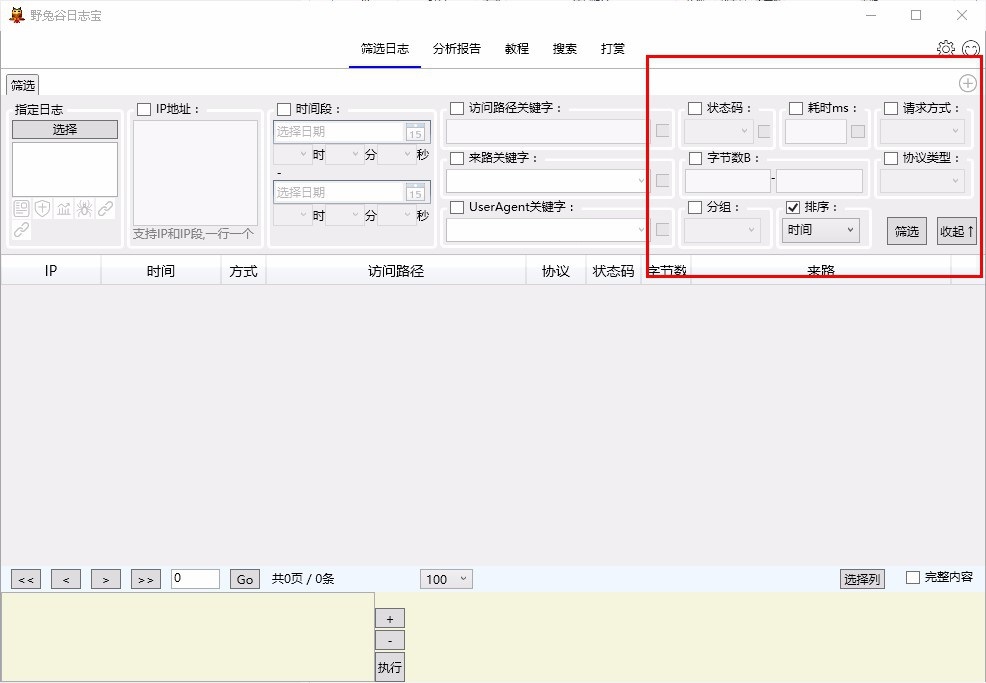This screenshot has width=986, height=683.
Task: Open the 打赏 tab
Action: point(612,48)
